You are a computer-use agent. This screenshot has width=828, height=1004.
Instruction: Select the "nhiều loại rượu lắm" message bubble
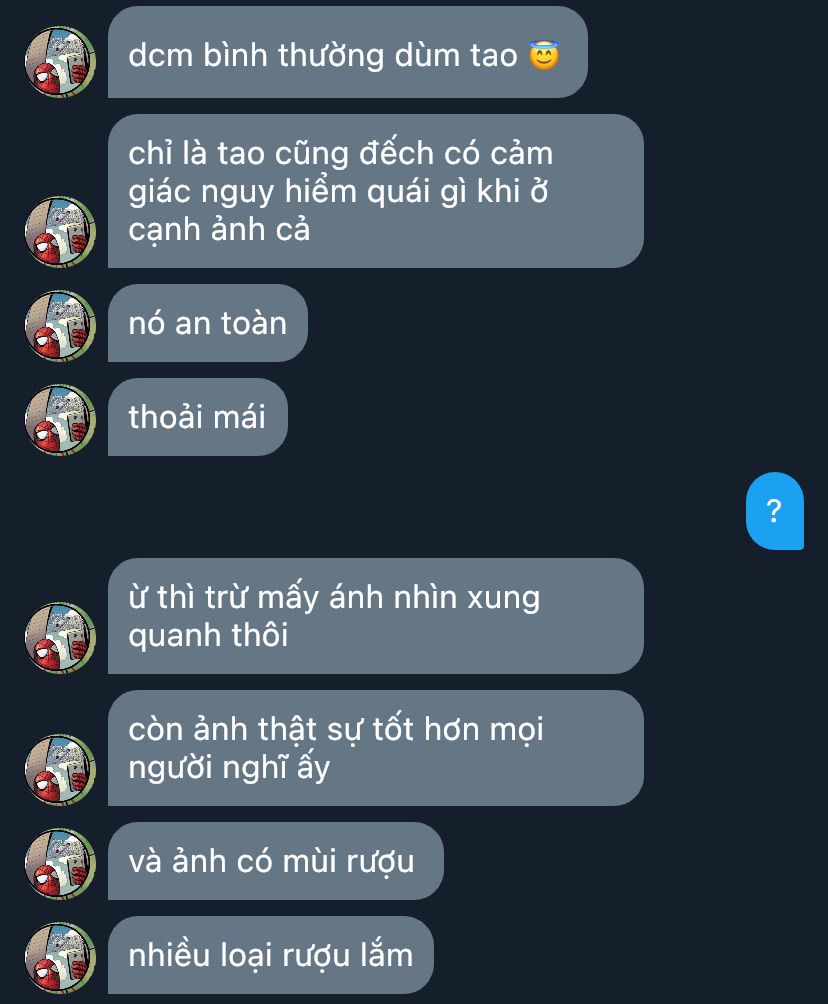(270, 955)
